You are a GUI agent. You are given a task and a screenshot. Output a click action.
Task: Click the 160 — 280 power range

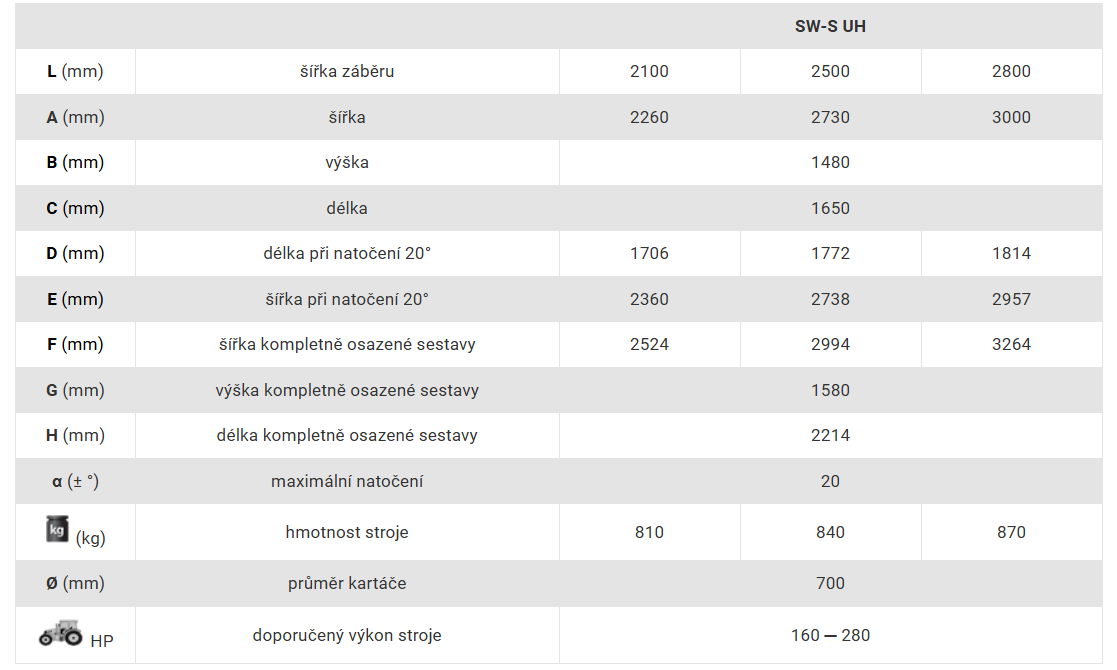click(x=830, y=635)
